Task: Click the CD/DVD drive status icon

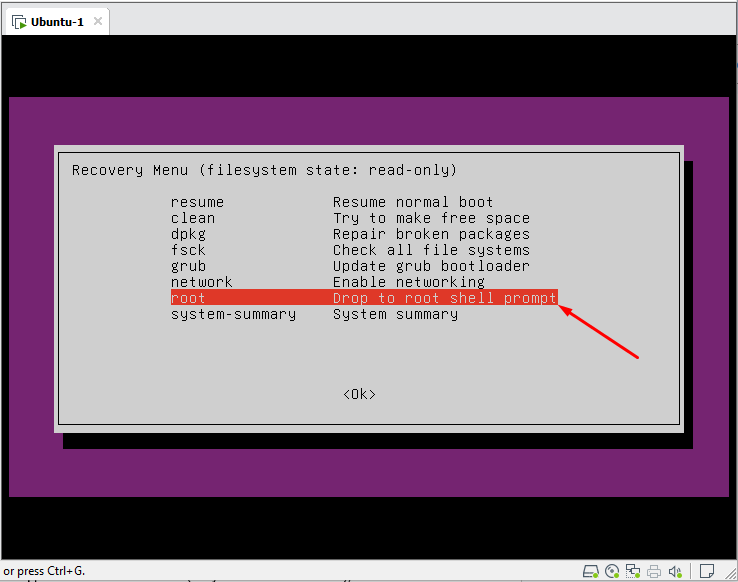Action: tap(612, 571)
